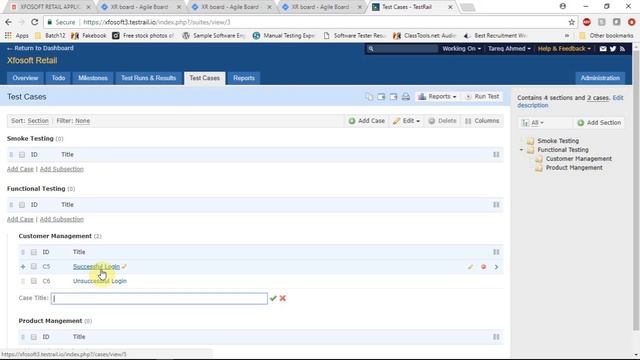Click the Edit description link
This screenshot has width=640, height=360.
pos(570,102)
